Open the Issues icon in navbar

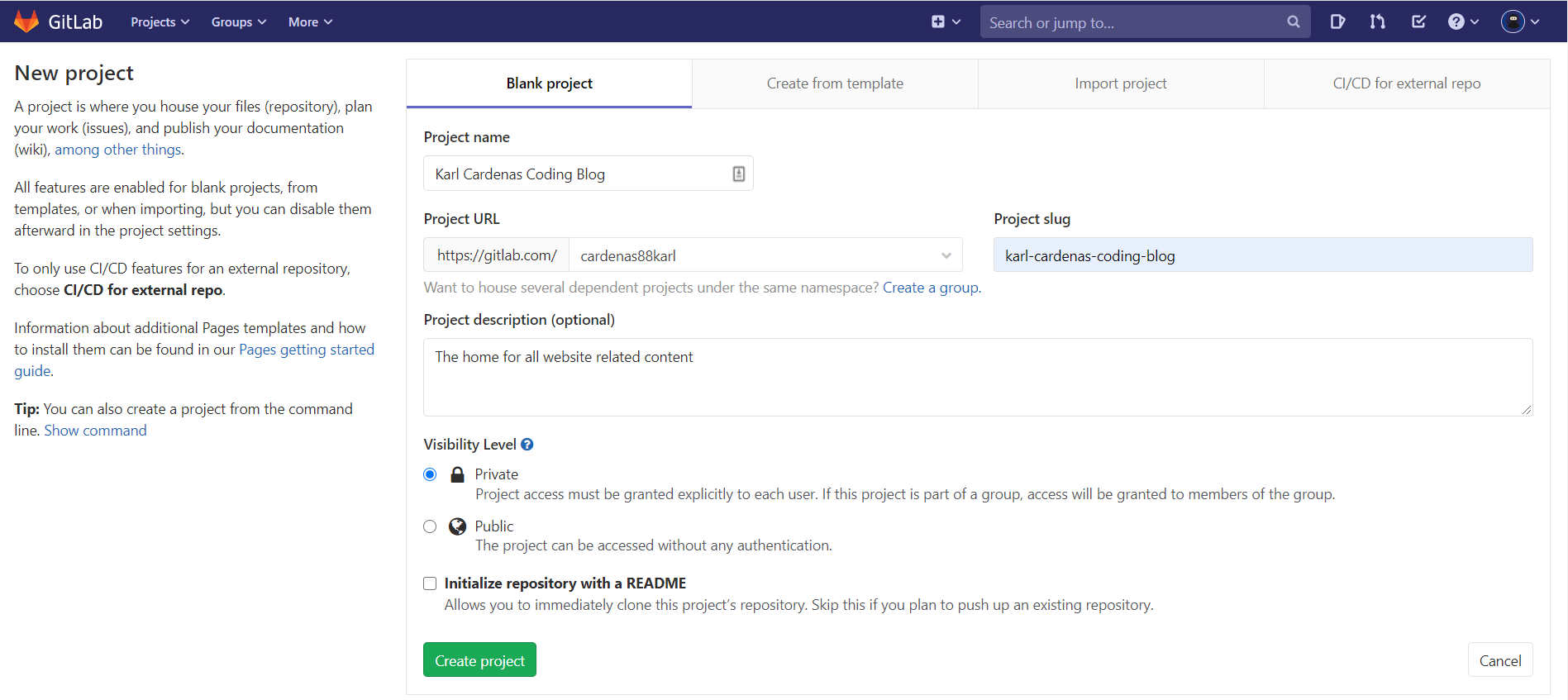point(1337,22)
